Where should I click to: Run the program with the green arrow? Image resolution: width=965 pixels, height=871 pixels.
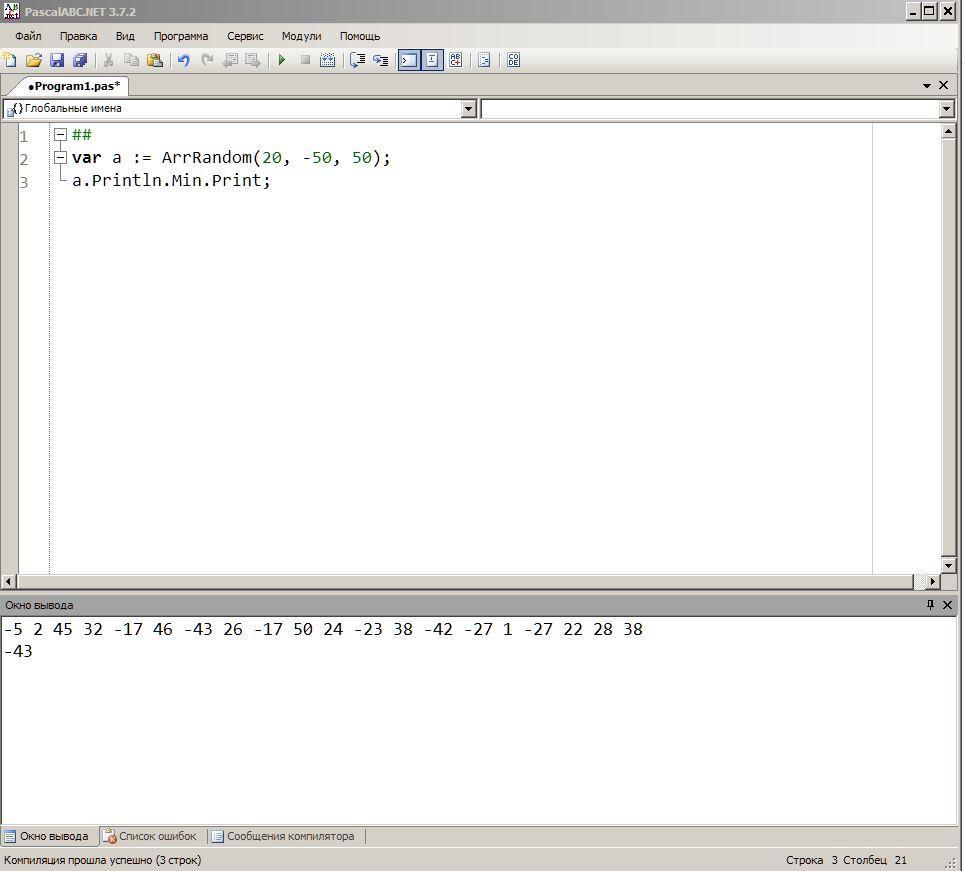(282, 60)
